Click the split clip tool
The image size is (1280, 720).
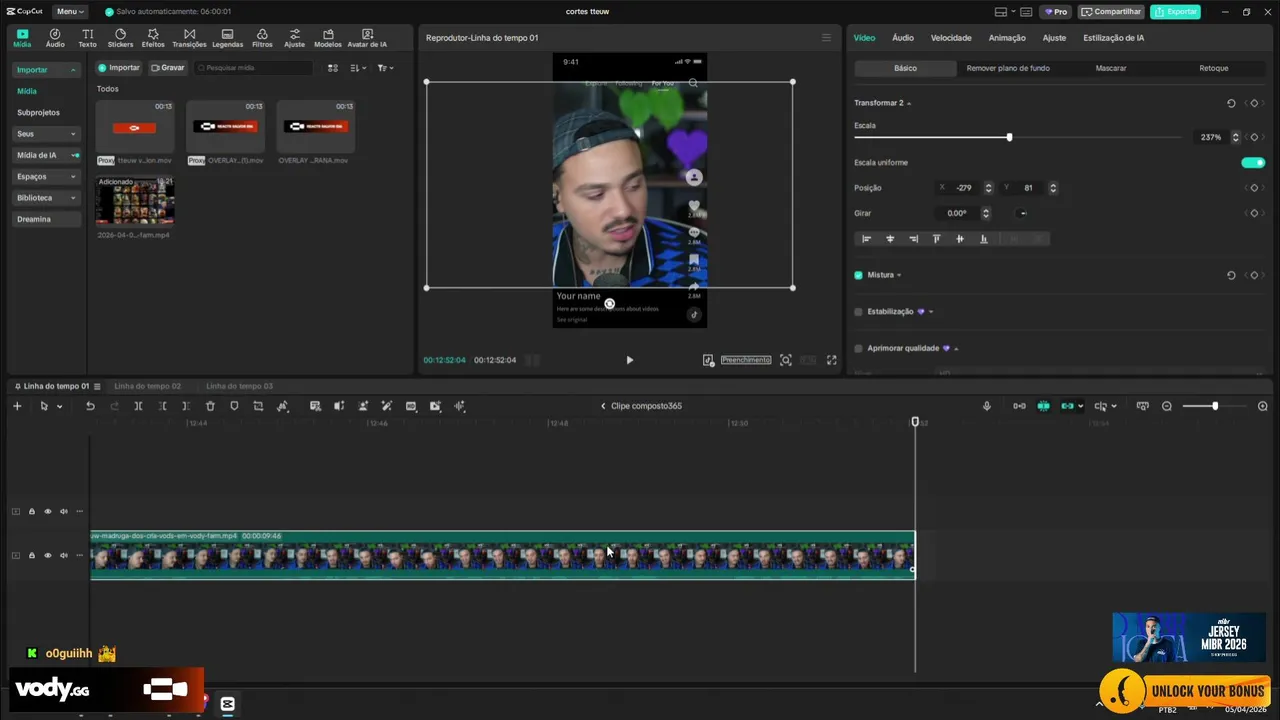[138, 406]
